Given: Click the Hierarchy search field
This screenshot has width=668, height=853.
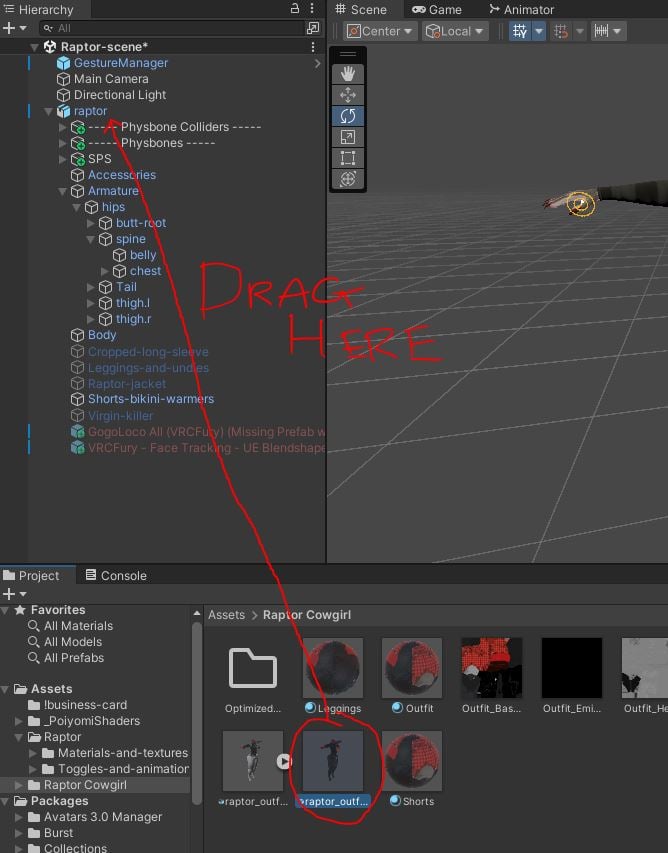Looking at the screenshot, I should [178, 28].
